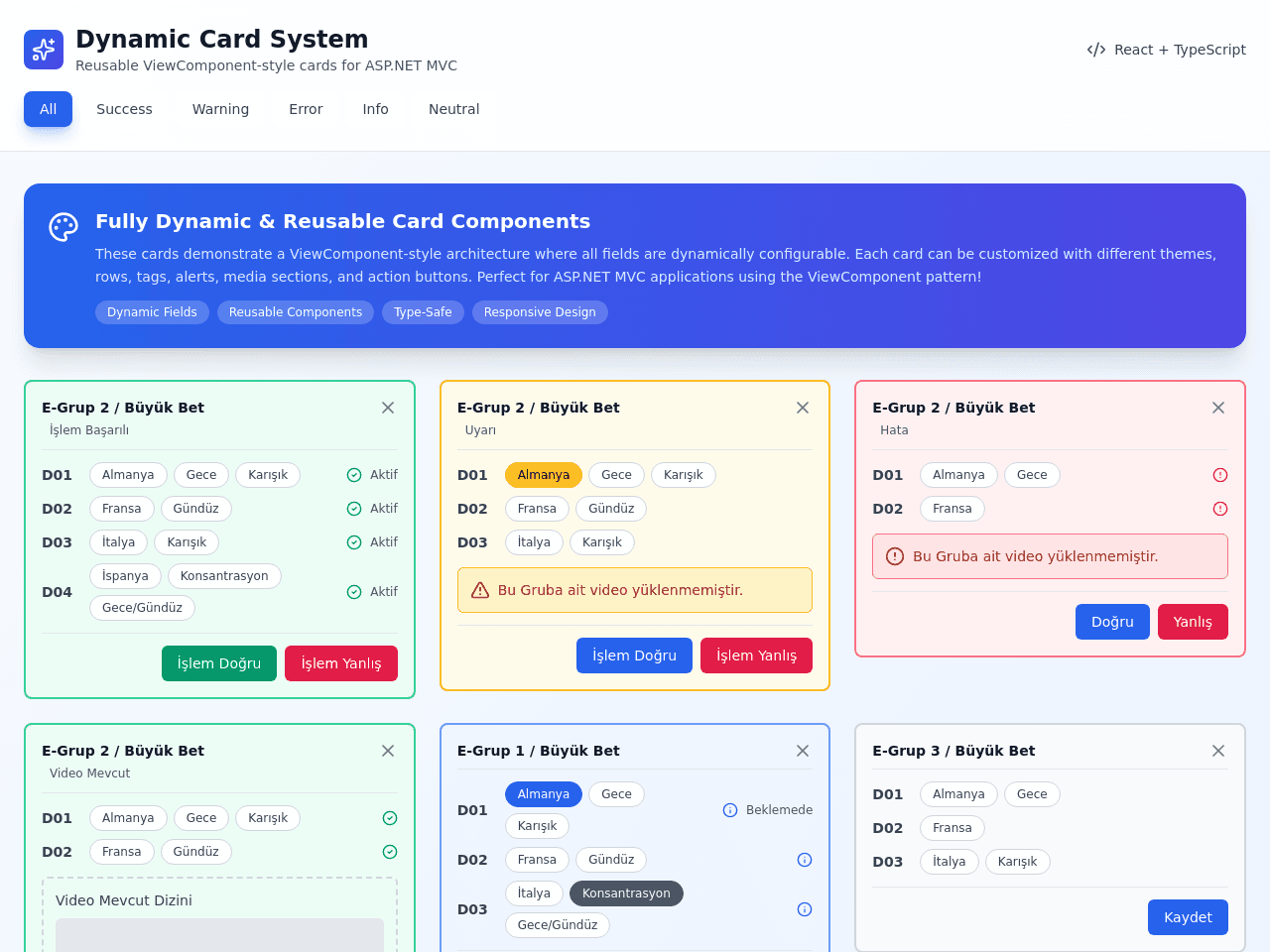Click the dark Konsantrasyon tag in E-Grup 1
This screenshot has width=1270, height=952.
tap(626, 893)
